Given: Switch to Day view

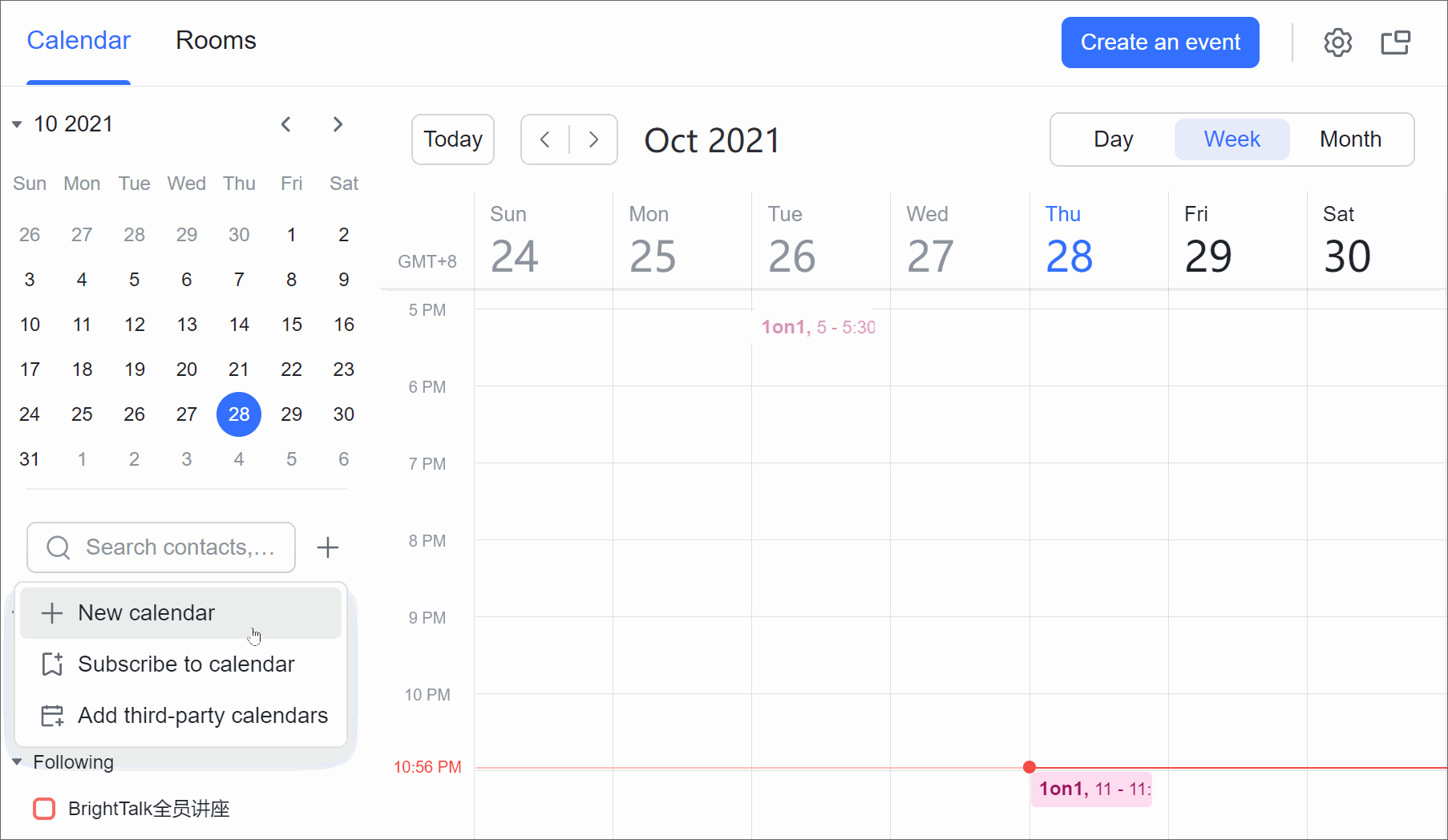Looking at the screenshot, I should pyautogui.click(x=1113, y=139).
